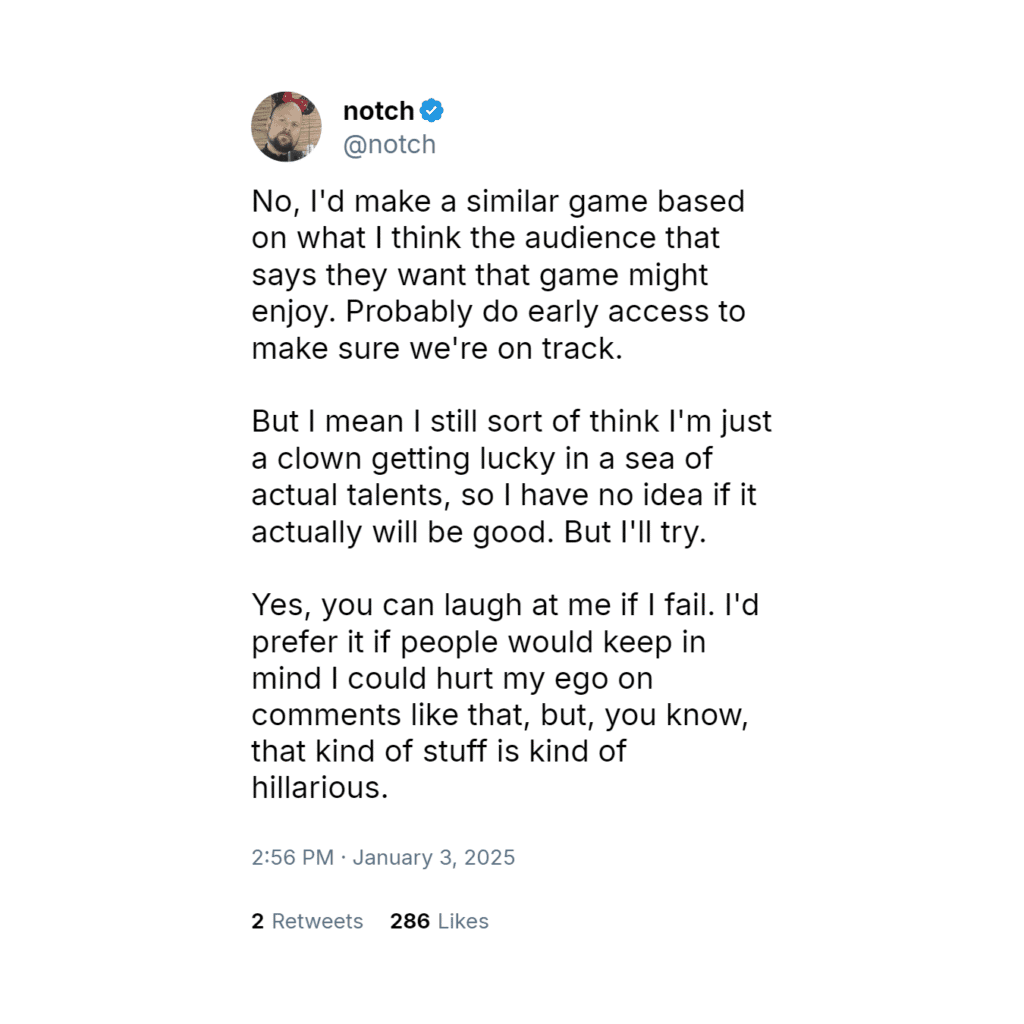Click the phrase "laugh at me"
The height and width of the screenshot is (1024, 1024).
coord(507,605)
